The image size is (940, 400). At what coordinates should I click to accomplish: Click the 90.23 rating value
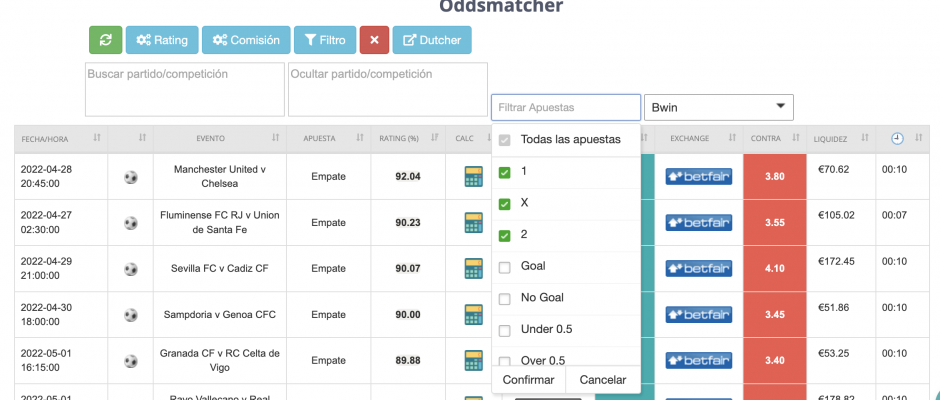408,222
